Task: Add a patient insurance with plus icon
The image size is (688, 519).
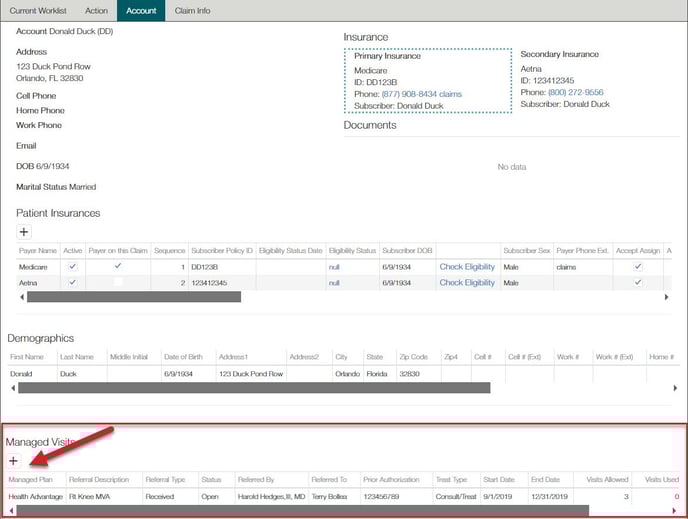Action: [x=24, y=231]
